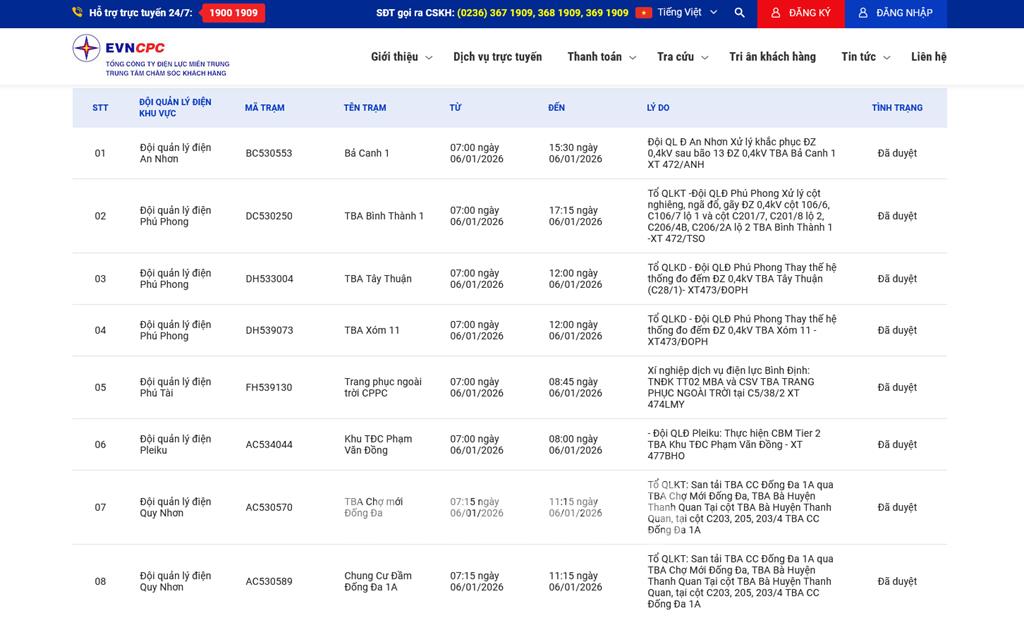Expand the Giới thiệu menu
This screenshot has height=618, width=1024.
coord(401,57)
